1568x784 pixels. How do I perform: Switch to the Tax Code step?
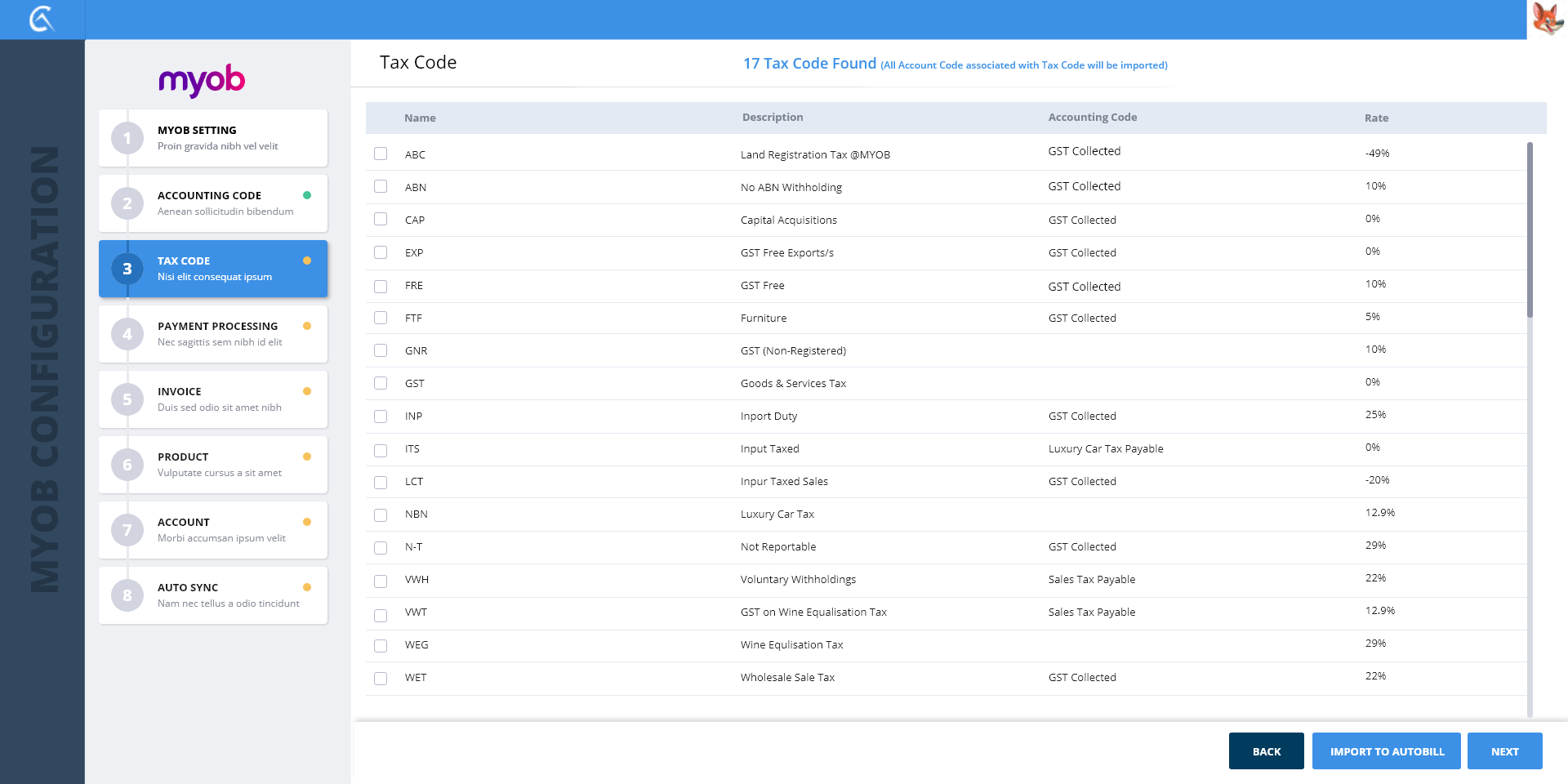[x=213, y=269]
